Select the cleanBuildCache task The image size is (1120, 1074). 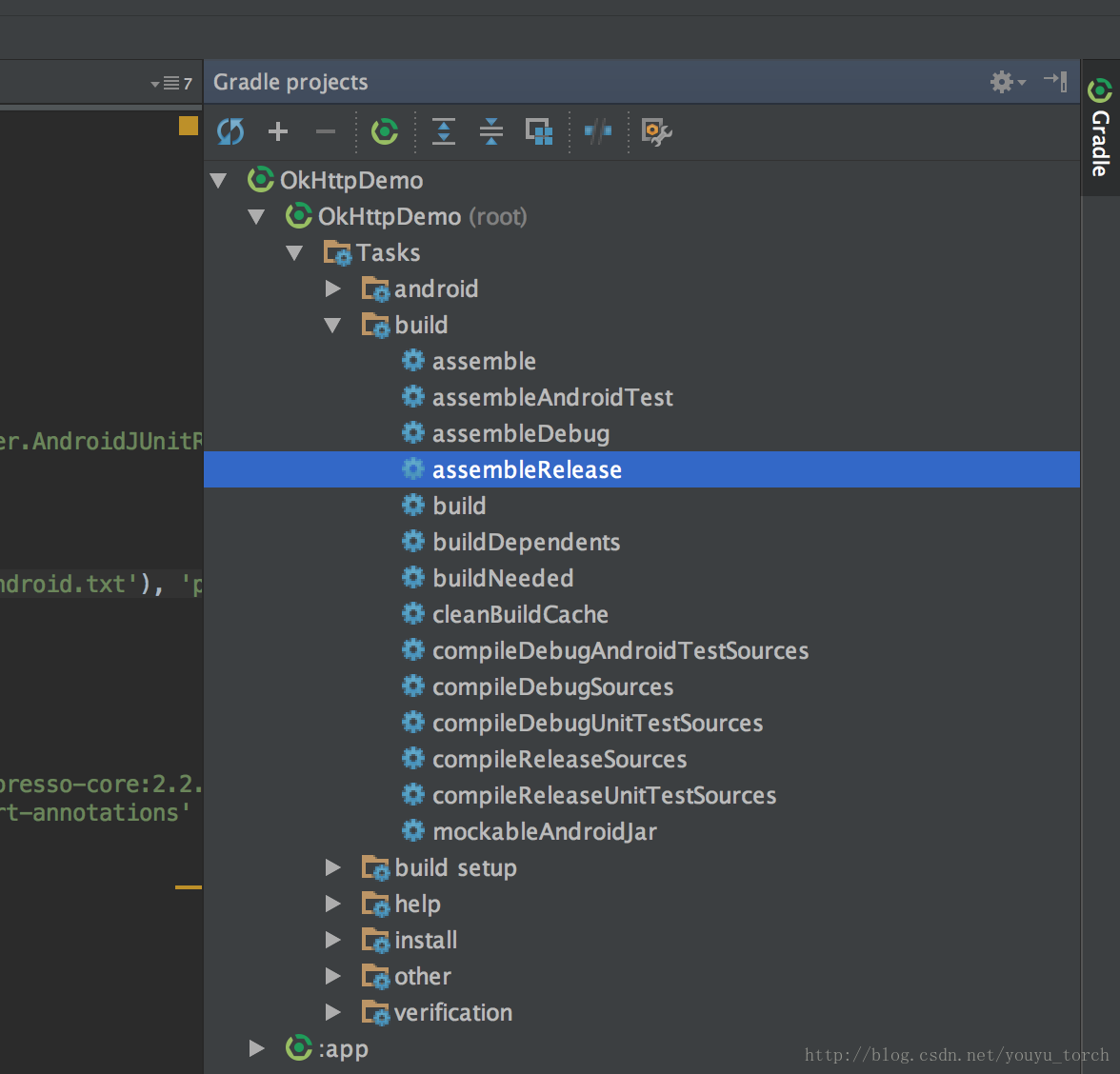520,615
